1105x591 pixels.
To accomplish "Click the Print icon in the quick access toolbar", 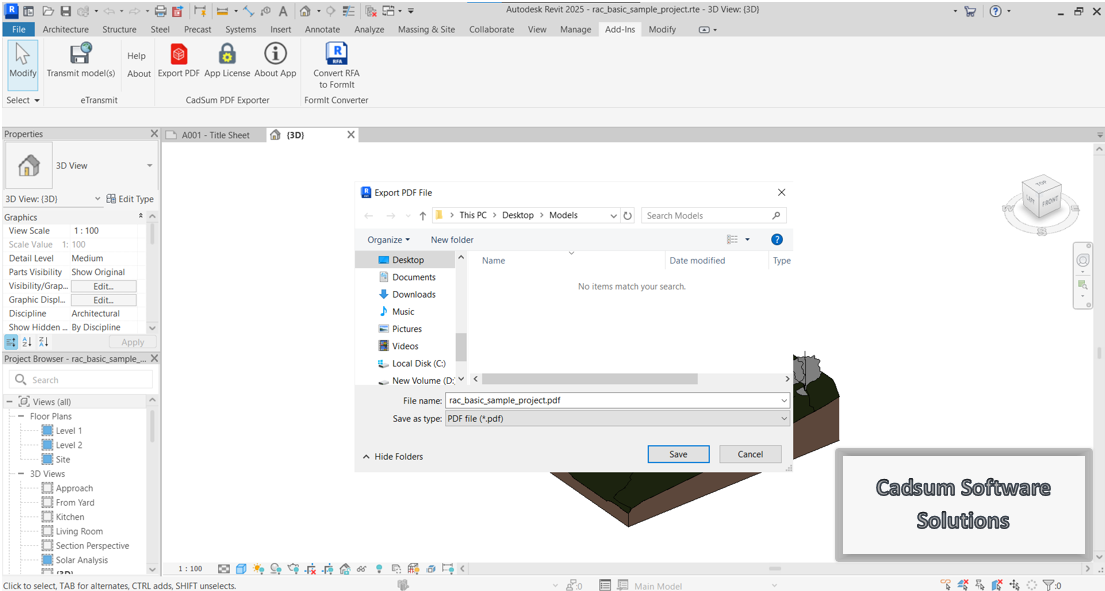I will pyautogui.click(x=160, y=11).
